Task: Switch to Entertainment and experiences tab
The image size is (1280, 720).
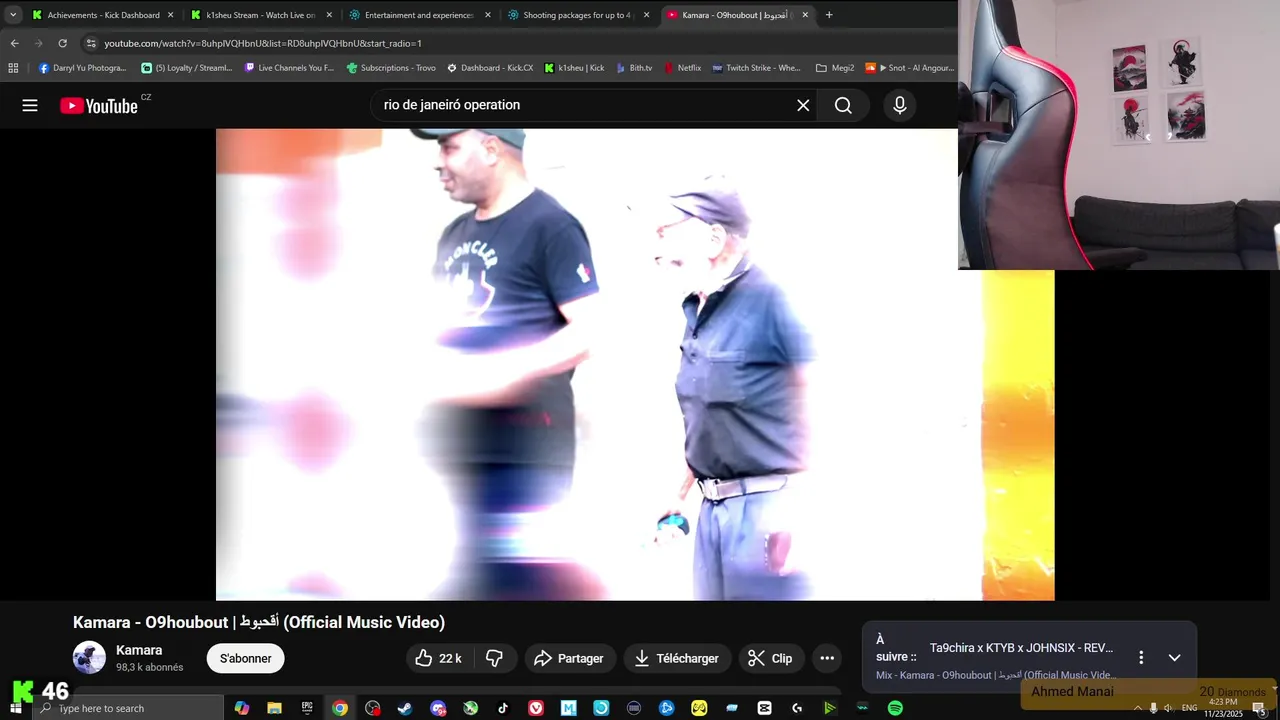Action: pos(419,15)
